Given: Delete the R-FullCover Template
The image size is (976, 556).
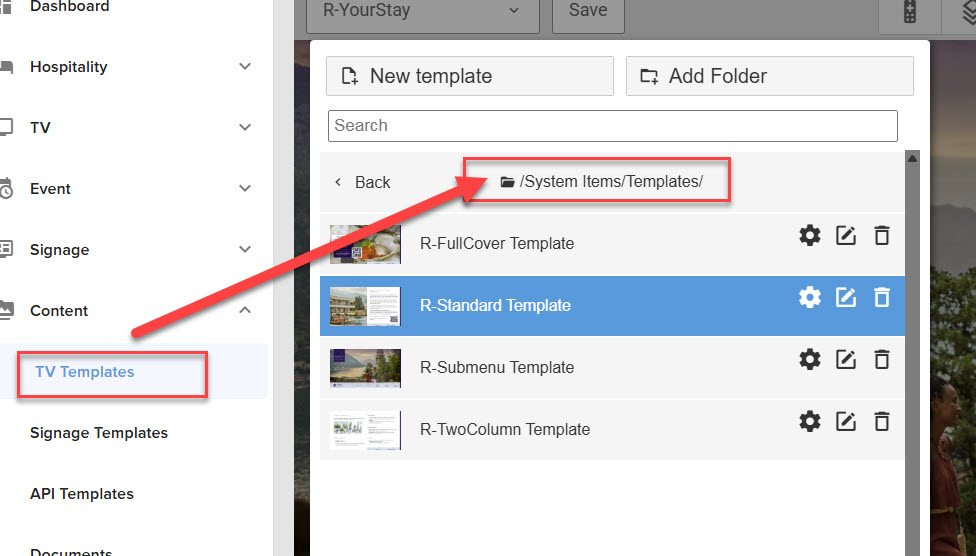Looking at the screenshot, I should (x=881, y=236).
